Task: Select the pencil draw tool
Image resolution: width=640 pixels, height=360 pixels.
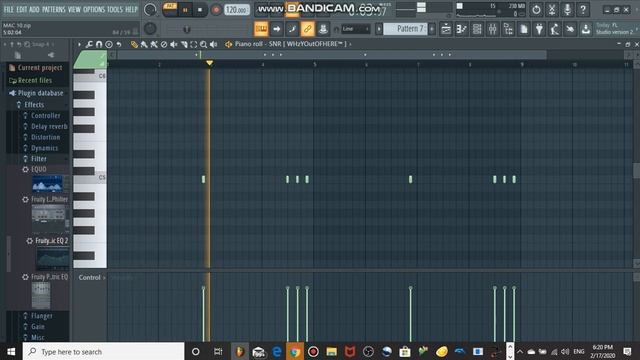Action: (134, 44)
